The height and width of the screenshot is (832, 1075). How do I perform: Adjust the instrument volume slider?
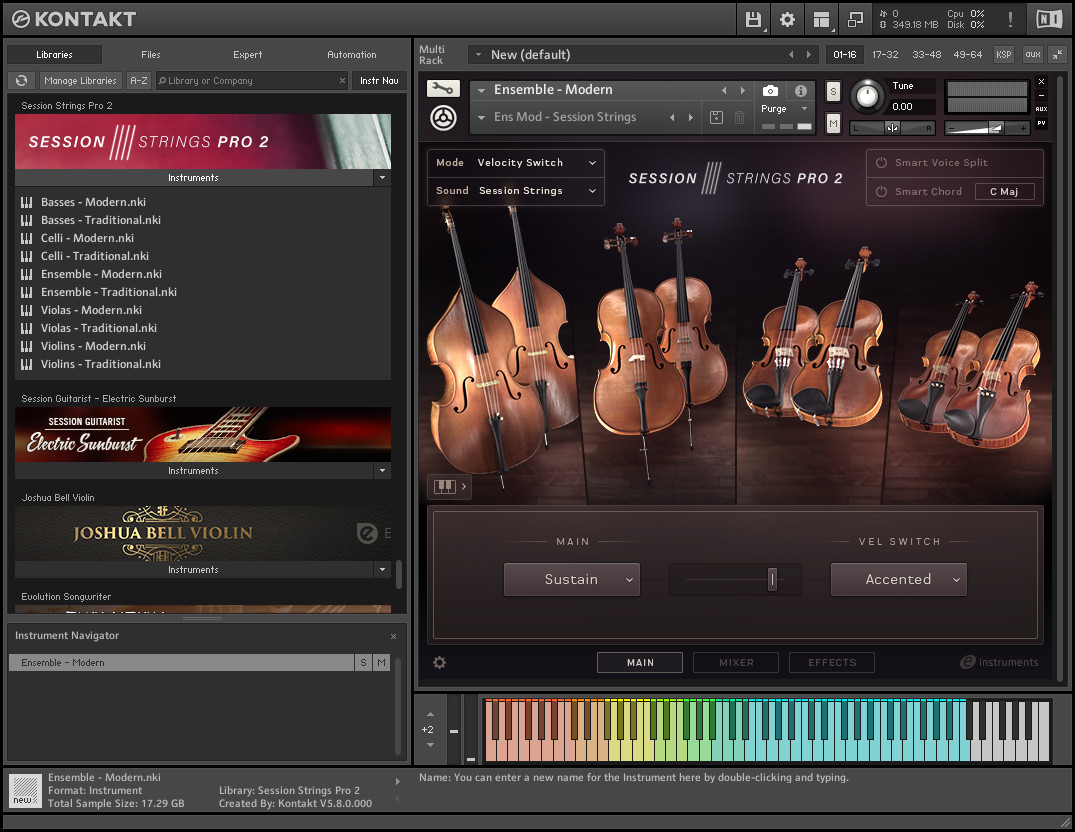click(x=987, y=128)
